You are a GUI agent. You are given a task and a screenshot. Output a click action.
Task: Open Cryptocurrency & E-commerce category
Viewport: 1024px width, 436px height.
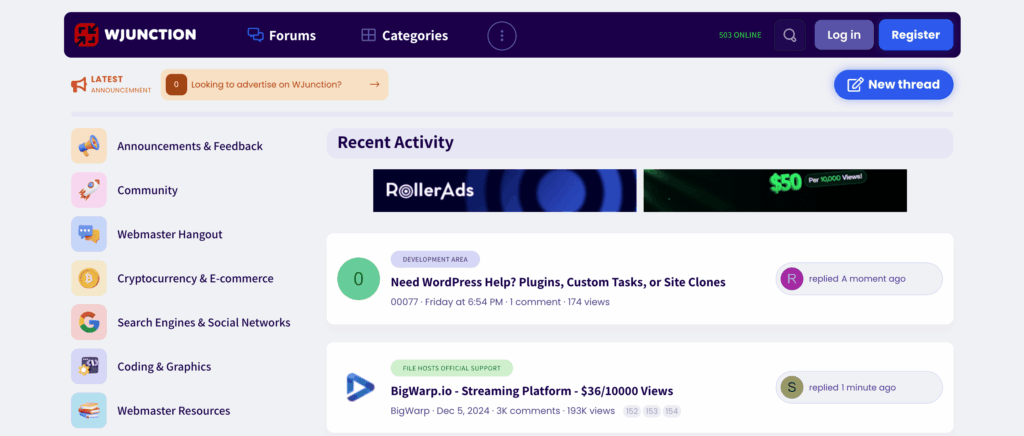[x=195, y=279]
